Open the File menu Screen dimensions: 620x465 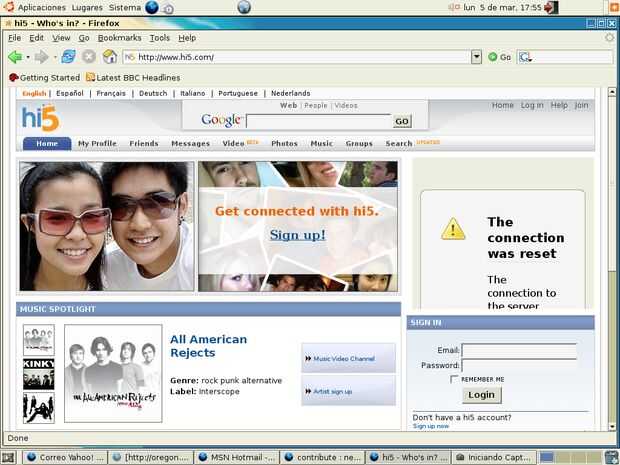click(15, 38)
